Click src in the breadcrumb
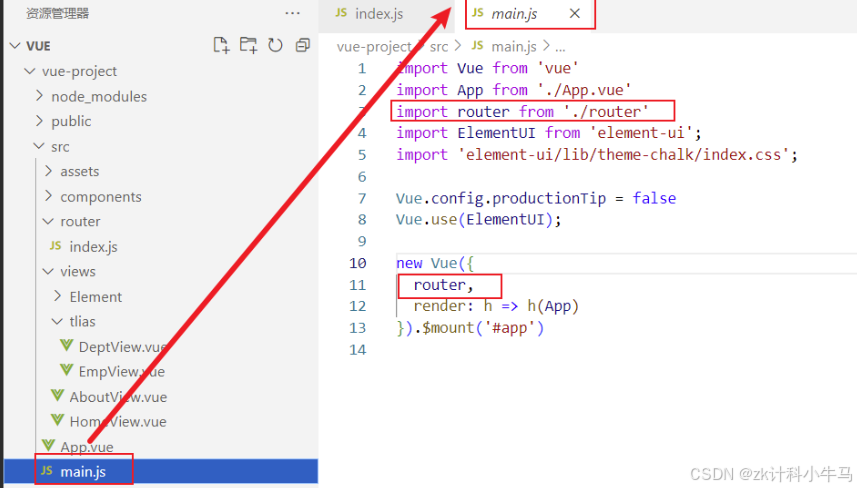The width and height of the screenshot is (857, 489). pyautogui.click(x=438, y=46)
